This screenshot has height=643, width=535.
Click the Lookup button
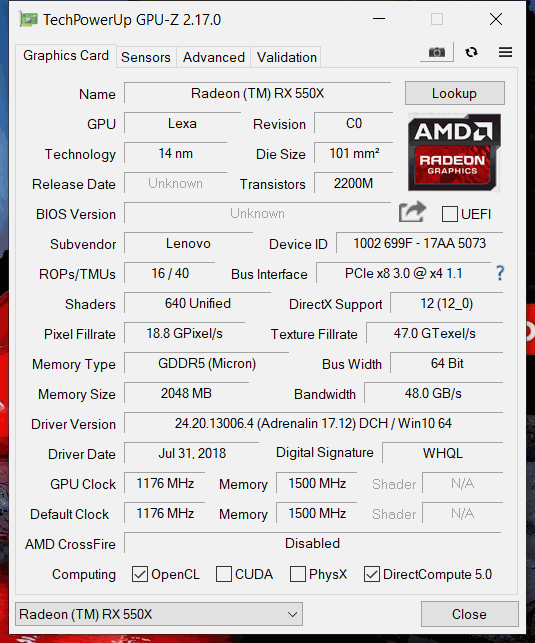(x=455, y=93)
